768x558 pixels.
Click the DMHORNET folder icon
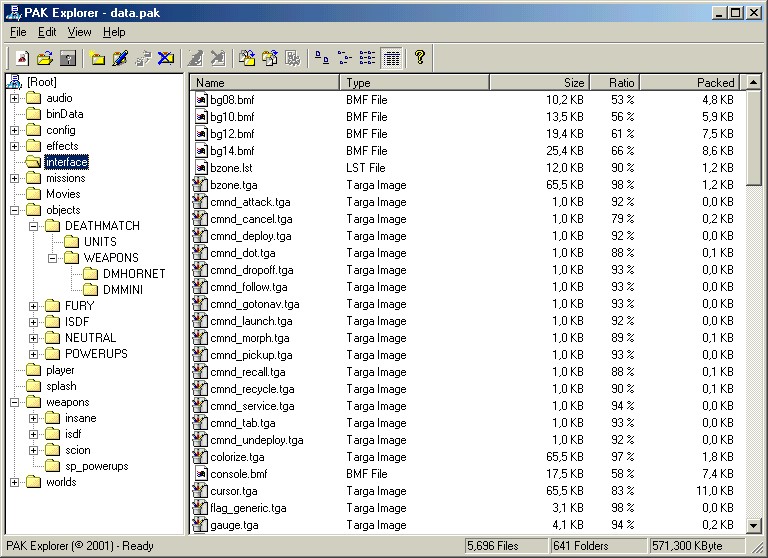tap(91, 273)
